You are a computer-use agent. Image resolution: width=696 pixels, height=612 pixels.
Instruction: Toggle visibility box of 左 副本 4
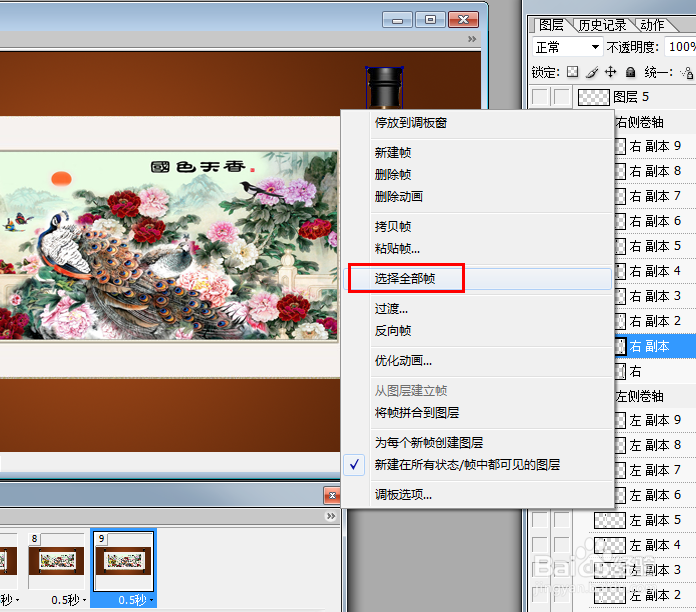[540, 545]
